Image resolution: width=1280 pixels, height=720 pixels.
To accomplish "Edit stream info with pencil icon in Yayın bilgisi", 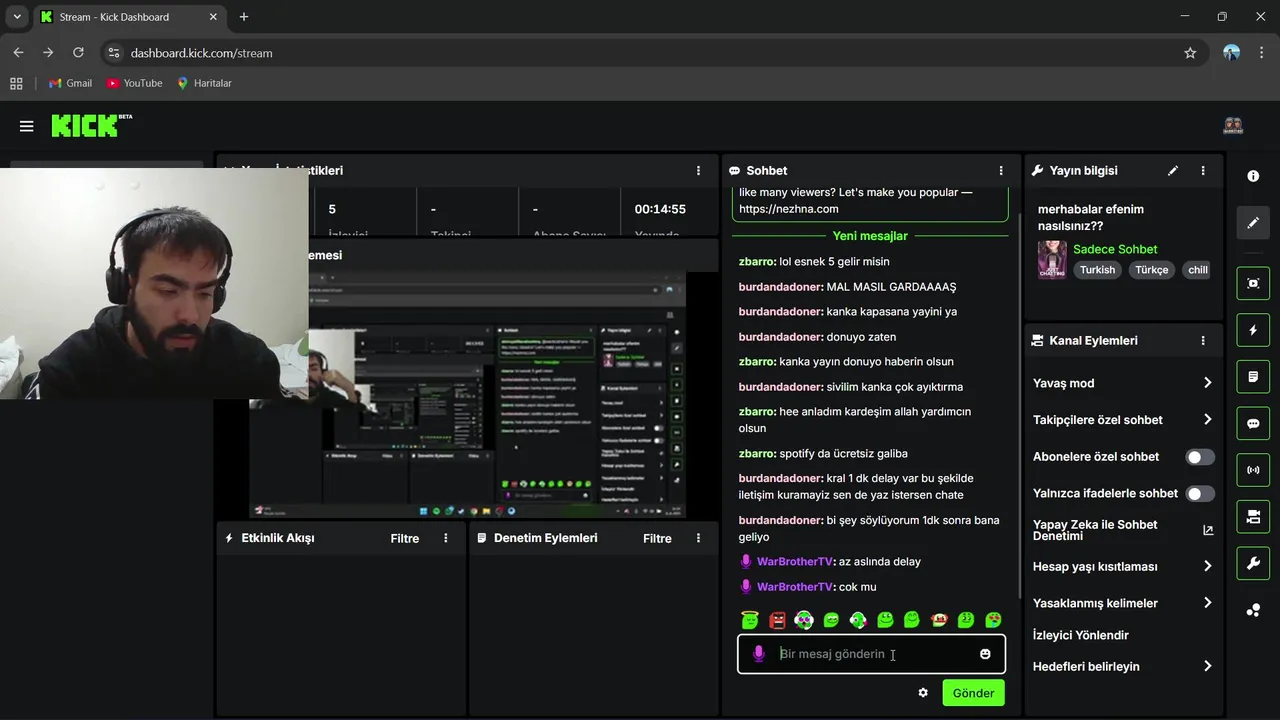I will point(1173,171).
